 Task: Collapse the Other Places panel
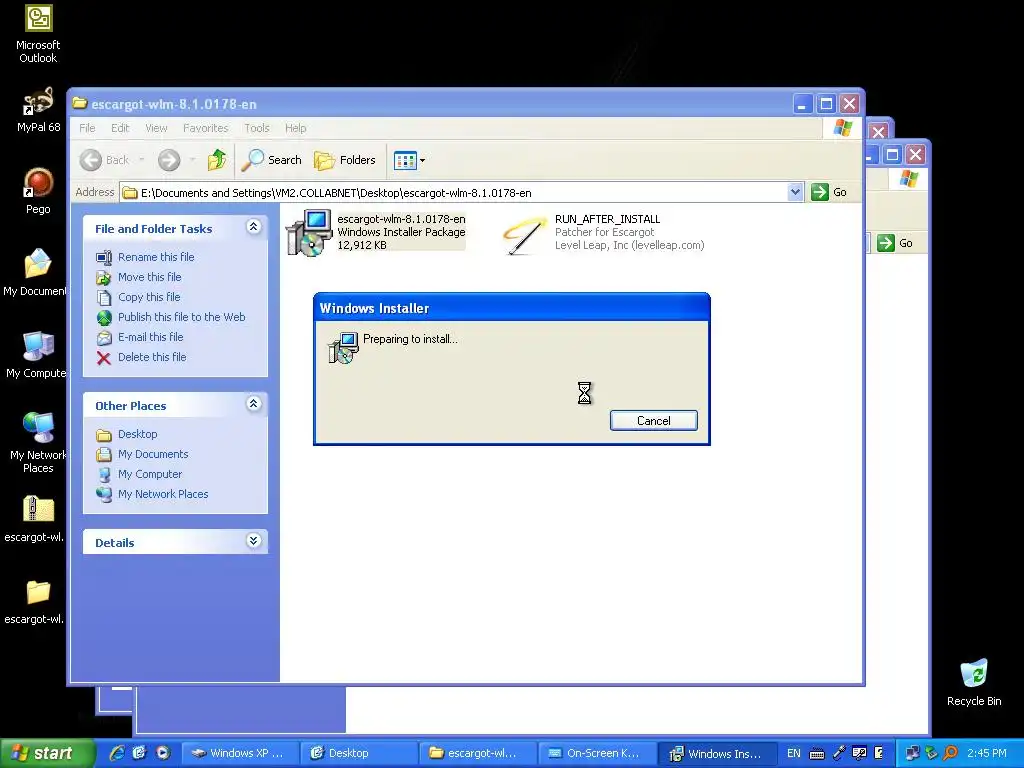[253, 404]
